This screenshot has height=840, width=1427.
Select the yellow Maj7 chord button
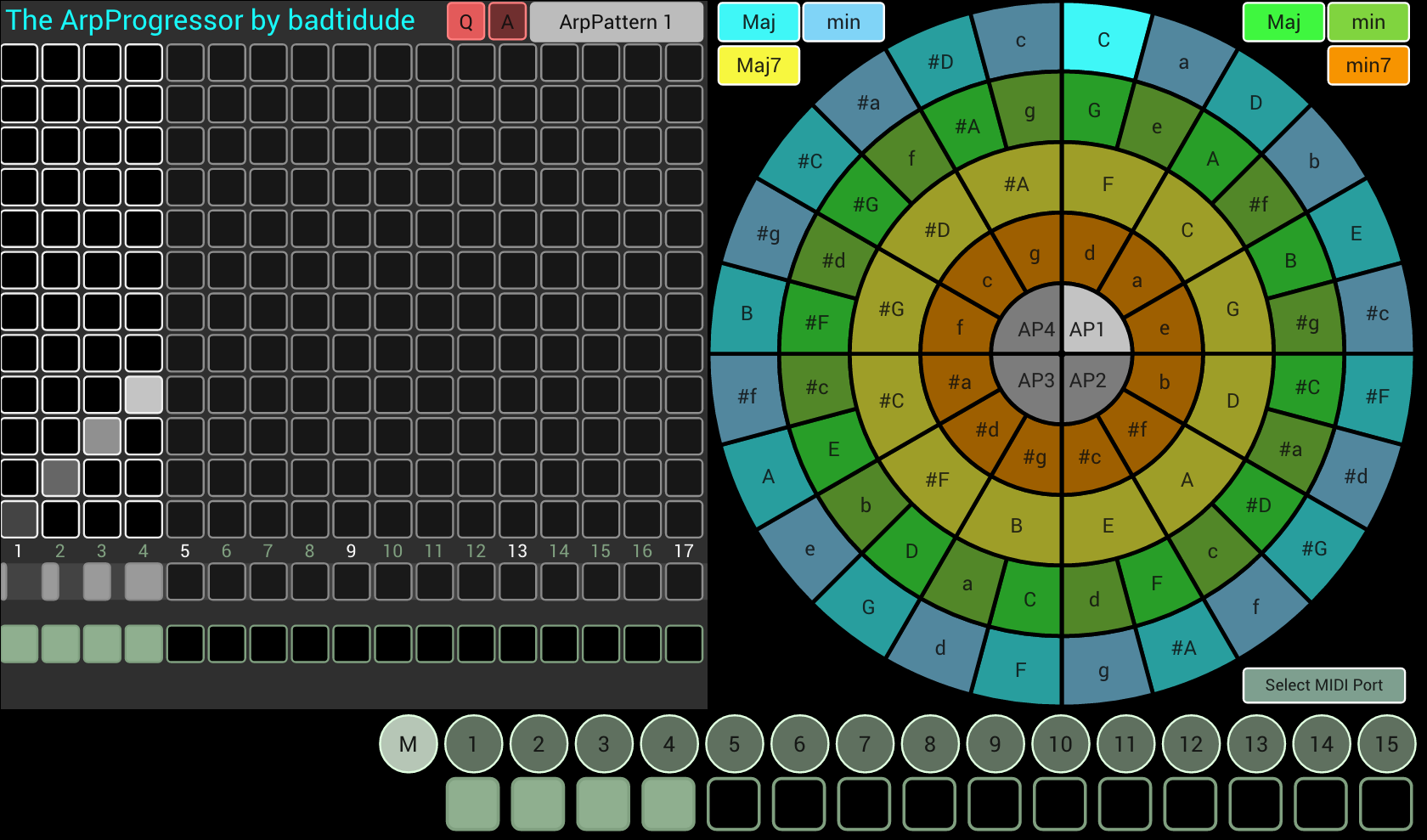pyautogui.click(x=759, y=65)
